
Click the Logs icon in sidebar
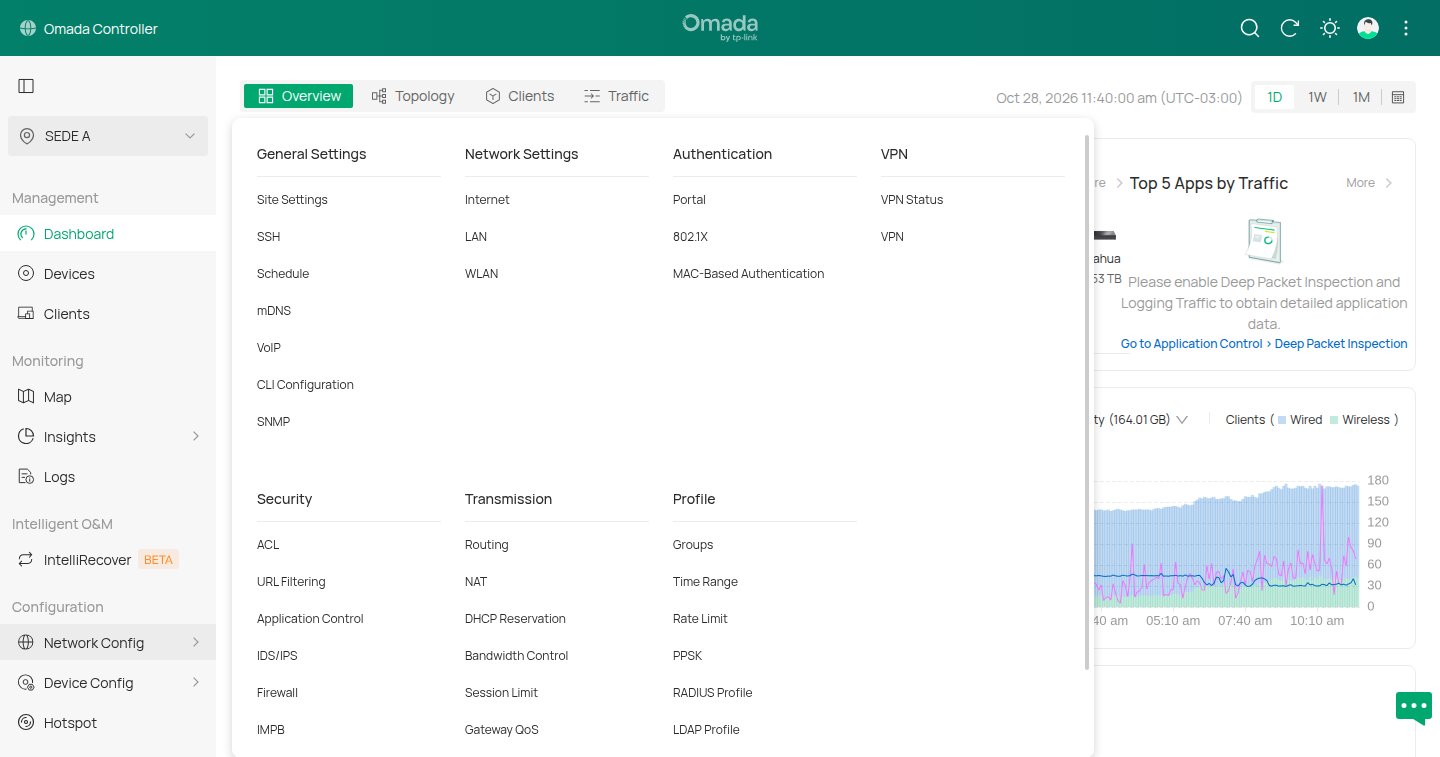tap(26, 477)
